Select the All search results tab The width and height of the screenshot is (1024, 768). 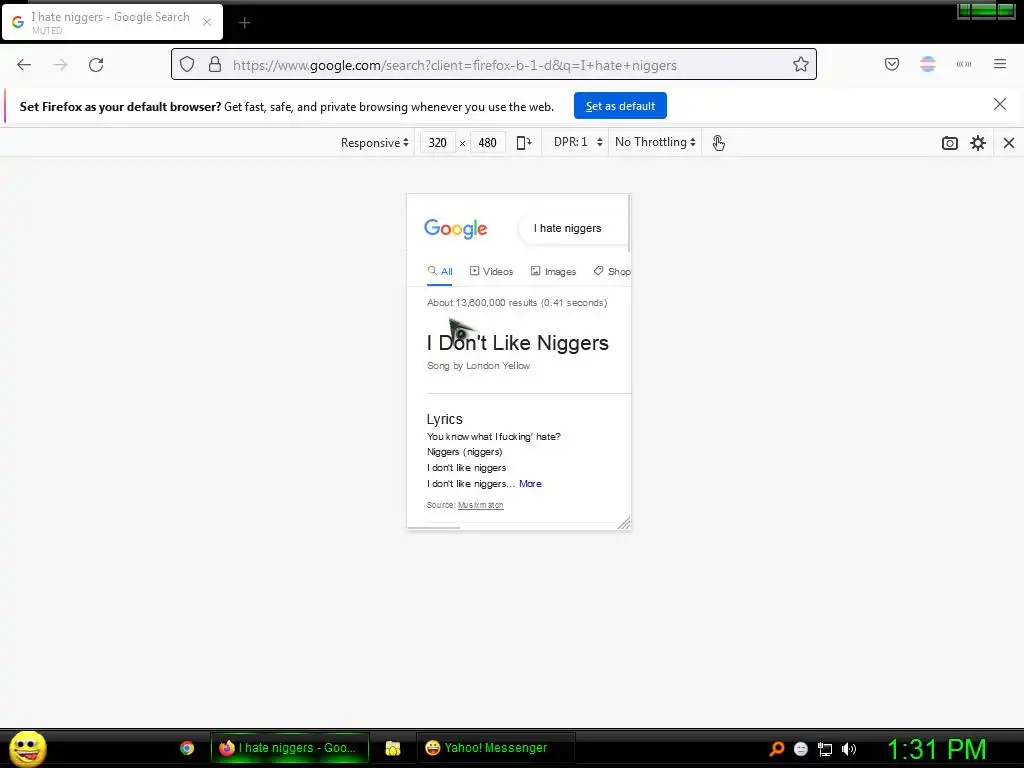point(440,272)
